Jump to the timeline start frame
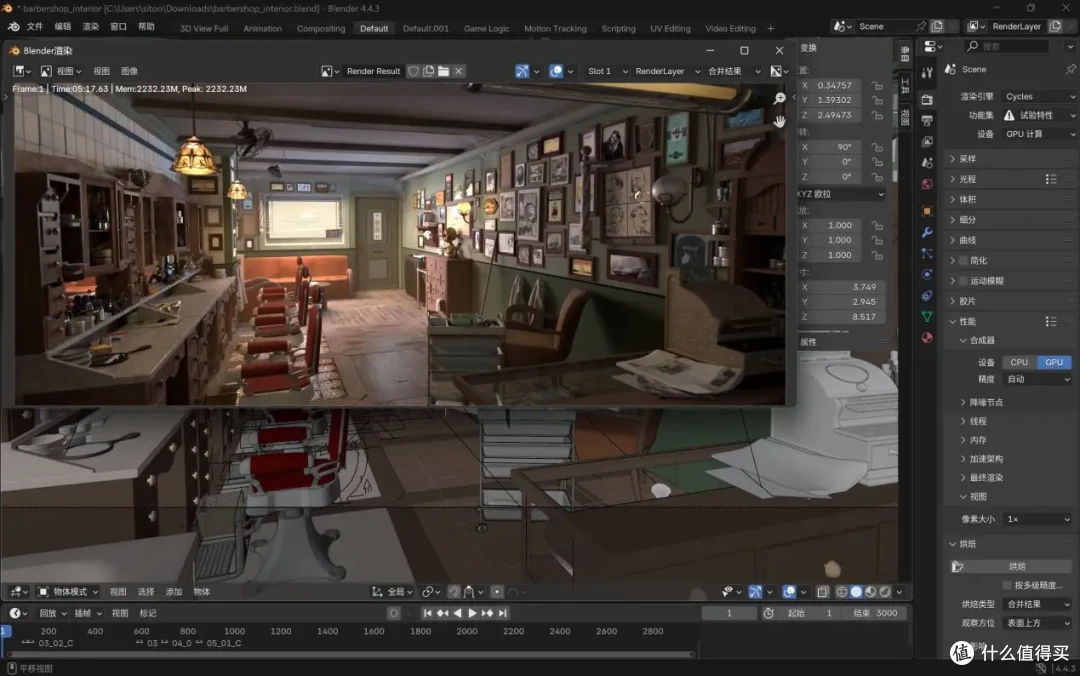Image resolution: width=1080 pixels, height=676 pixels. click(x=427, y=613)
